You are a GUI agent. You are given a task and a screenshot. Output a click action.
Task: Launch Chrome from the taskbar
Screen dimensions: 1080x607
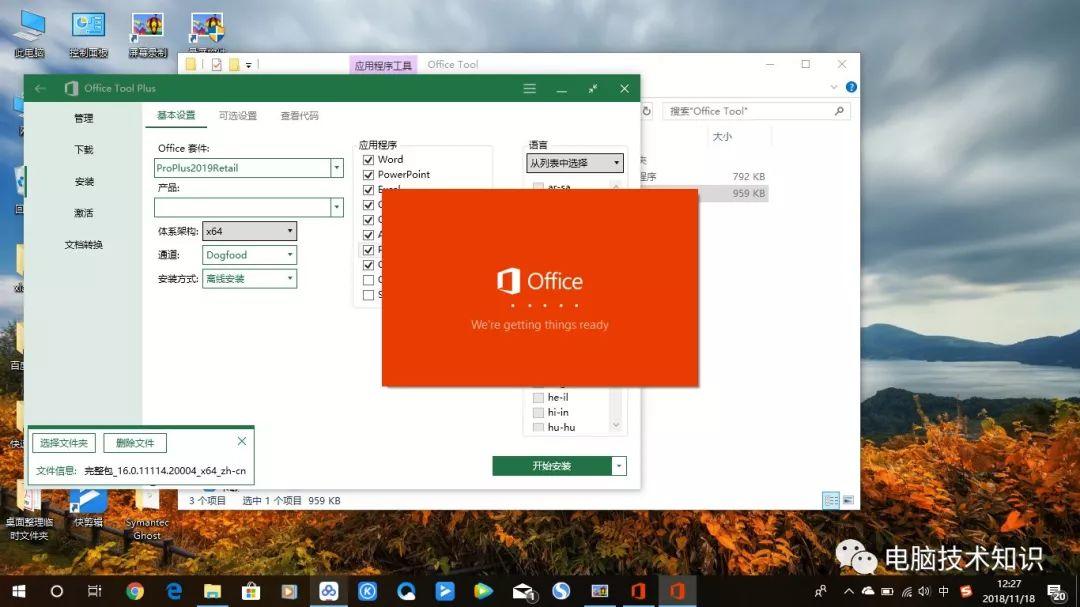coord(135,591)
